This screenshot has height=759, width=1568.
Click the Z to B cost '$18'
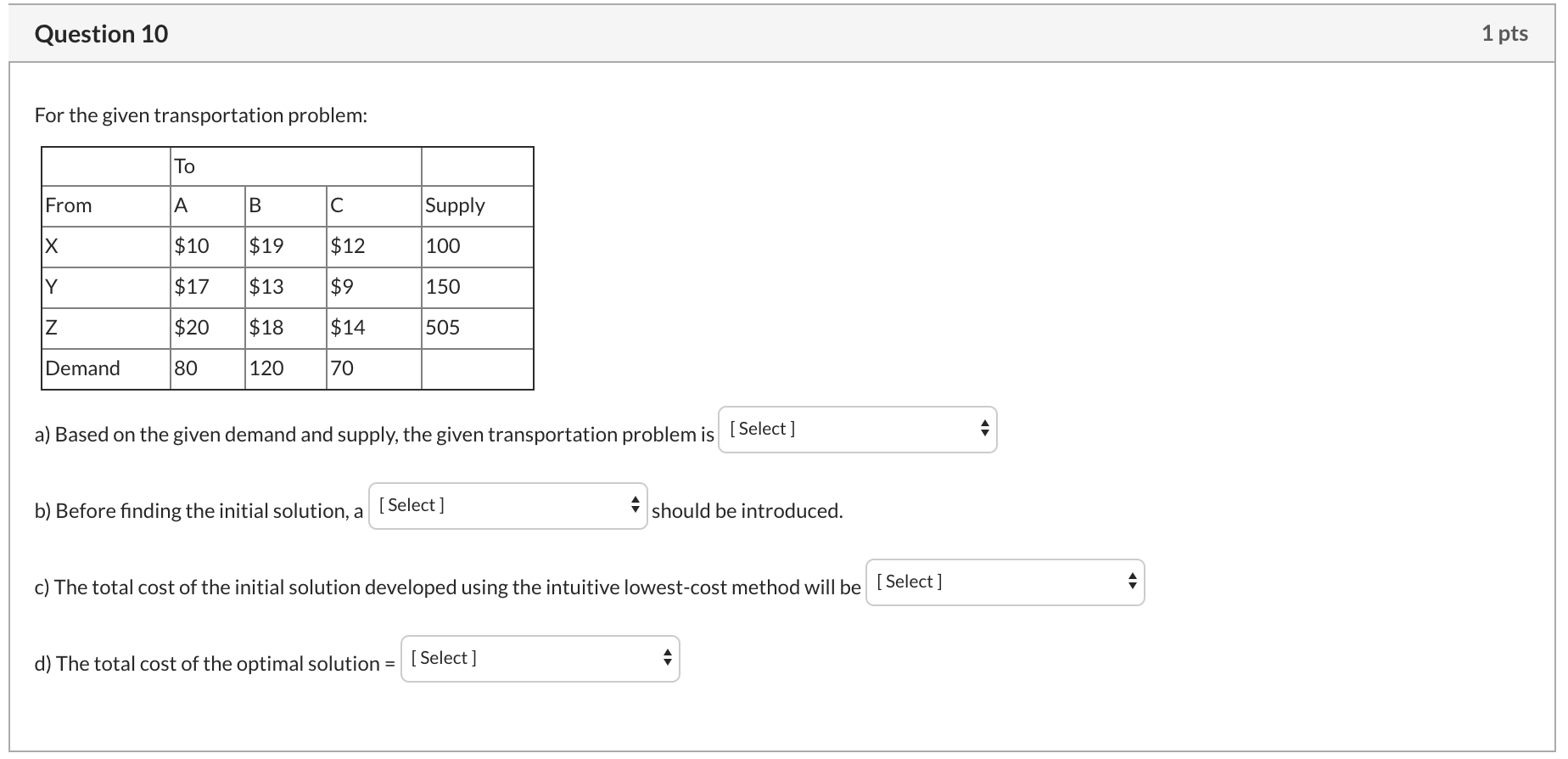pos(266,328)
